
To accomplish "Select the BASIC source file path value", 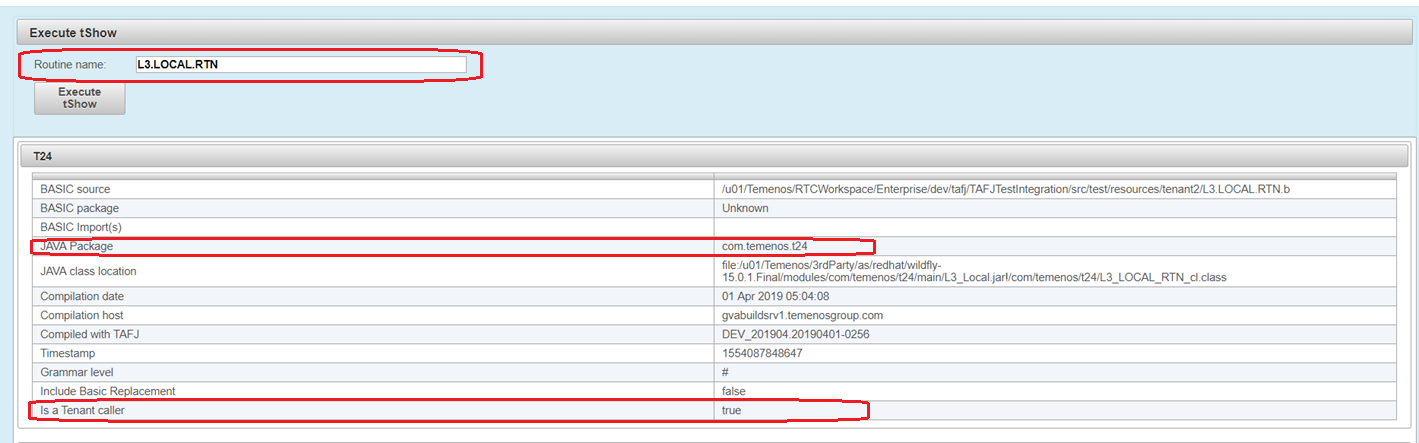I will [1006, 189].
